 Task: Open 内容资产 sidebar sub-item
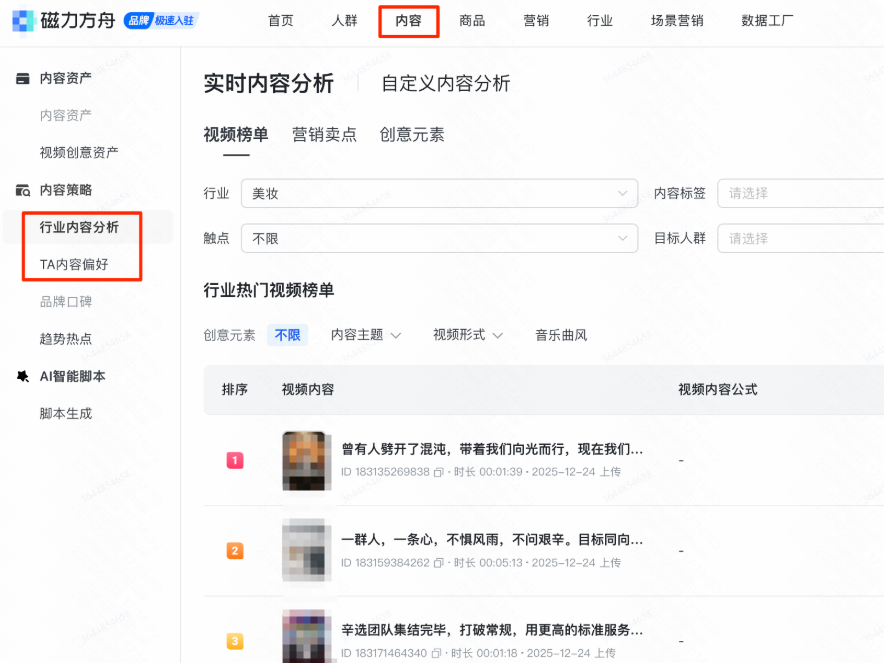65,116
